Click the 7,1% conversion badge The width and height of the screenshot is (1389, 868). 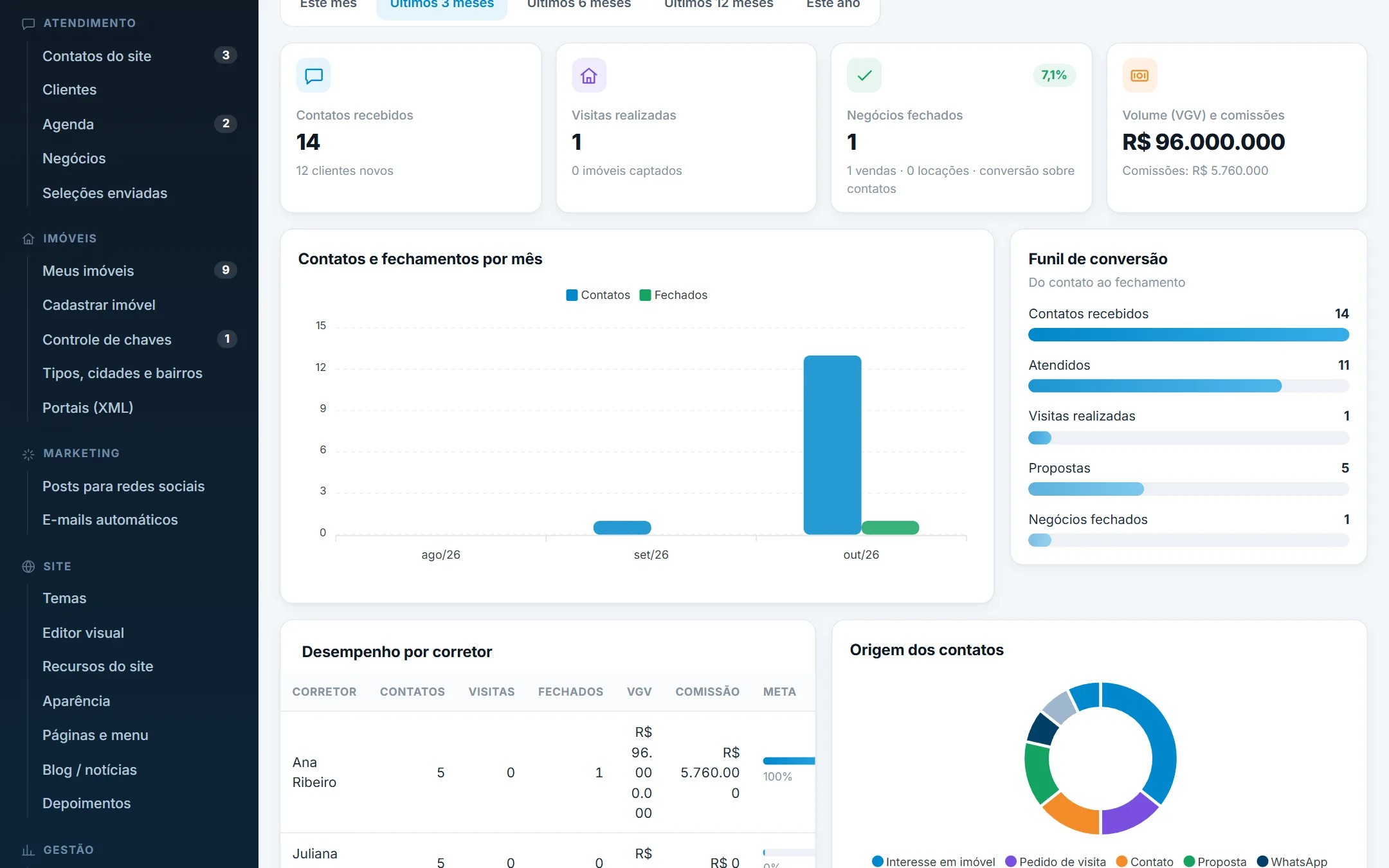pyautogui.click(x=1054, y=75)
